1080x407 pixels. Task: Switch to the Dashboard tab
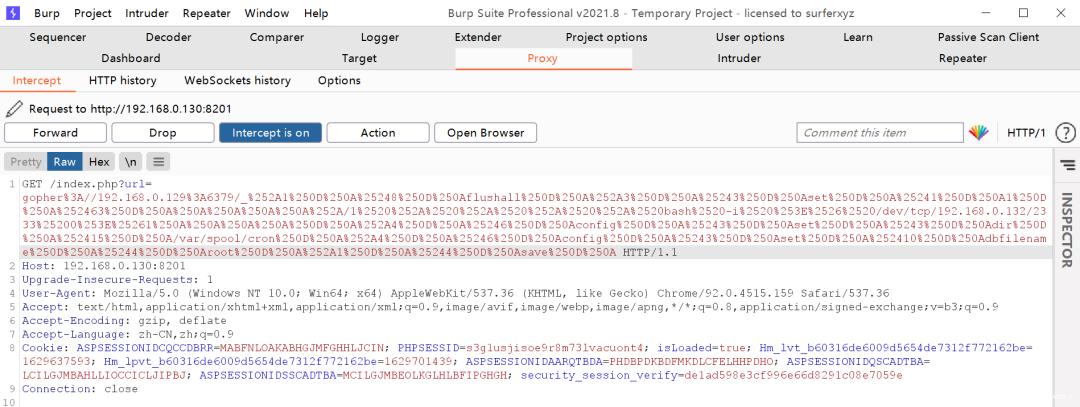click(131, 59)
